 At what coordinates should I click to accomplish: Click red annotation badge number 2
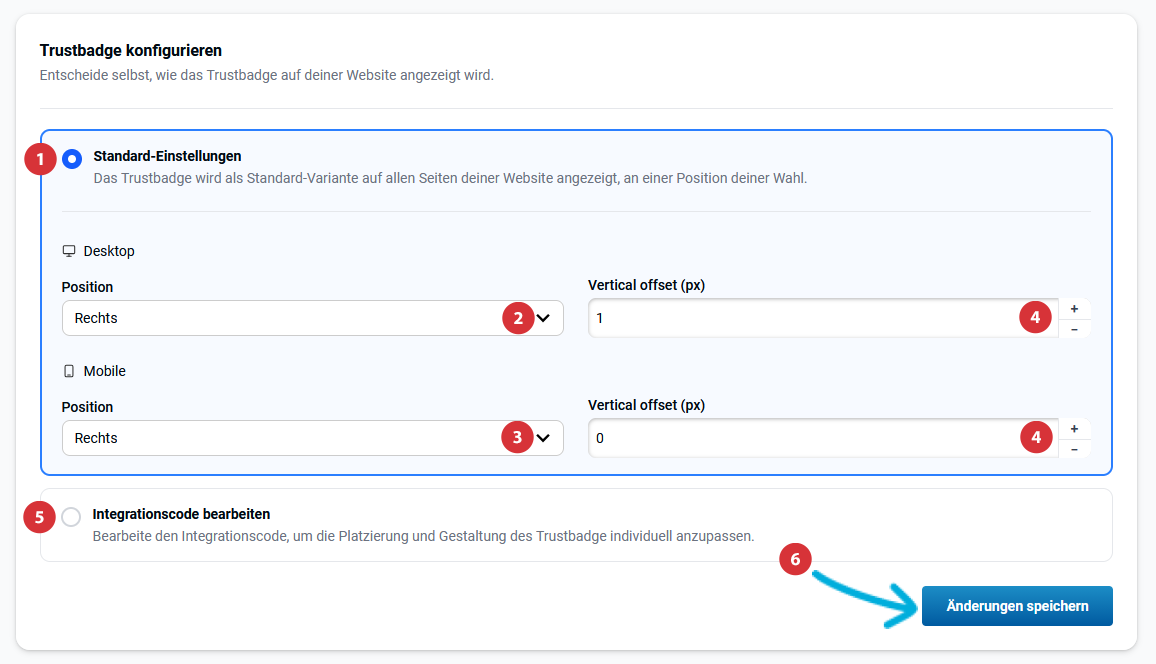click(x=517, y=318)
